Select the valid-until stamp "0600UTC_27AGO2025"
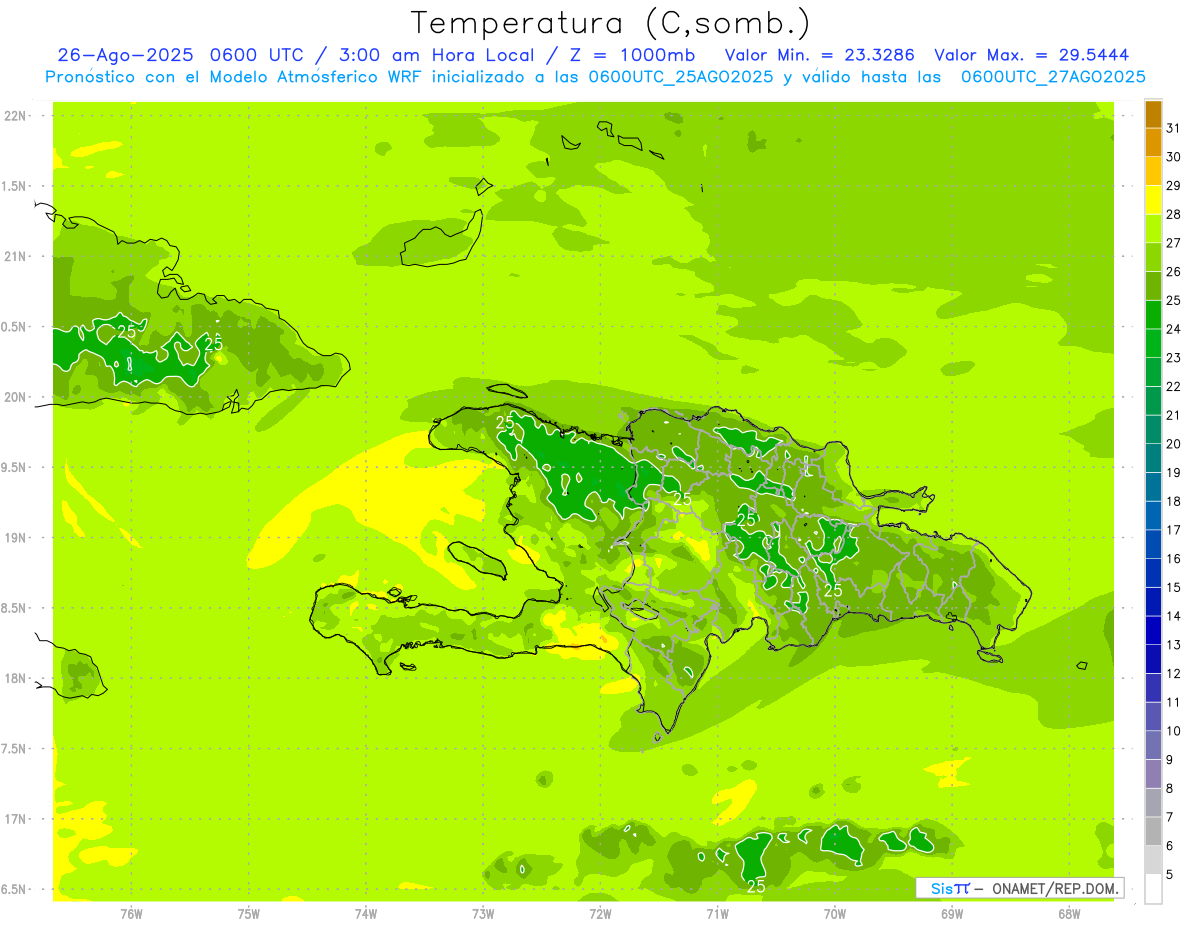The image size is (1200, 927). (x=1053, y=77)
